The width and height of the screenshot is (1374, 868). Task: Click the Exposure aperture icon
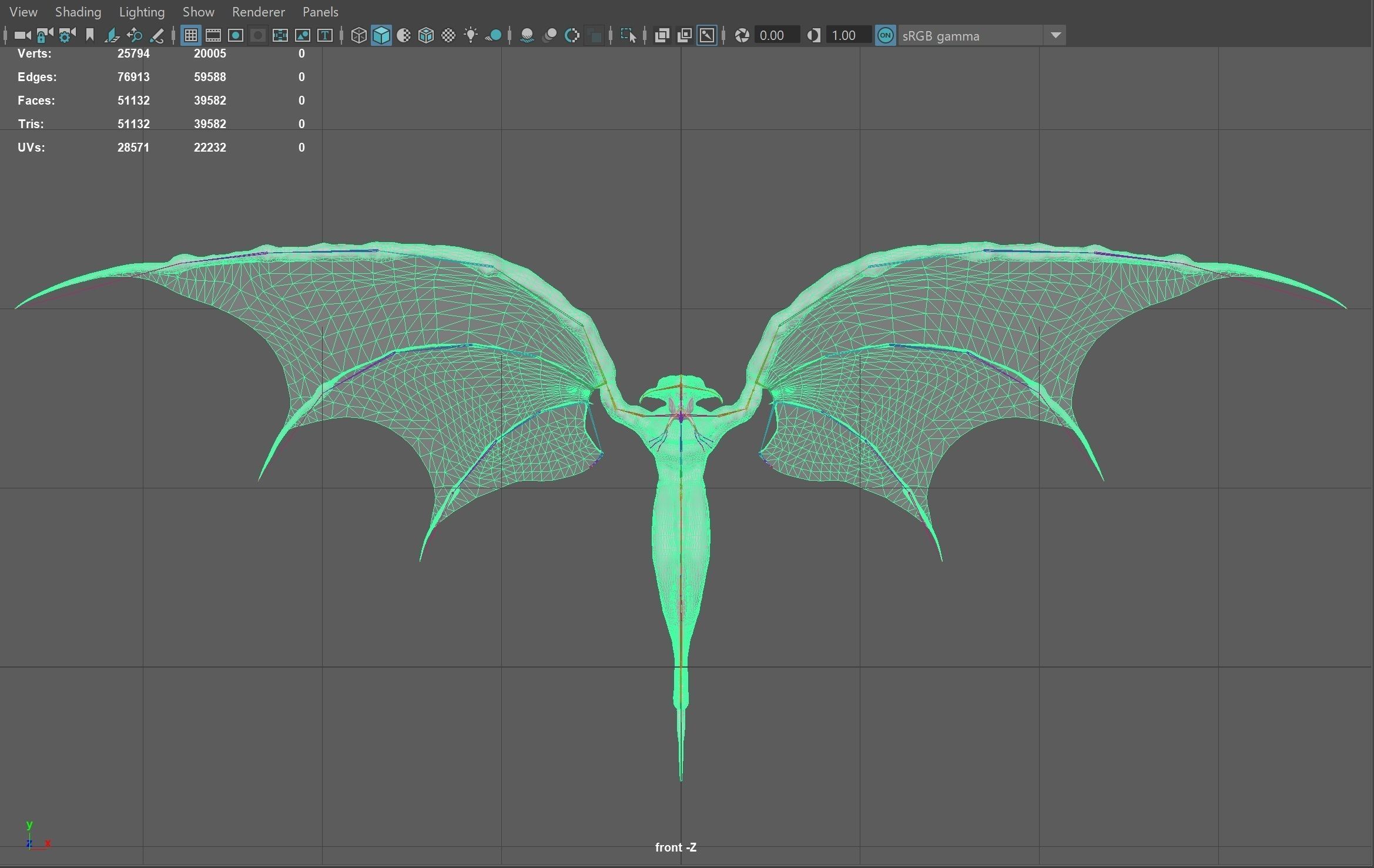point(742,36)
